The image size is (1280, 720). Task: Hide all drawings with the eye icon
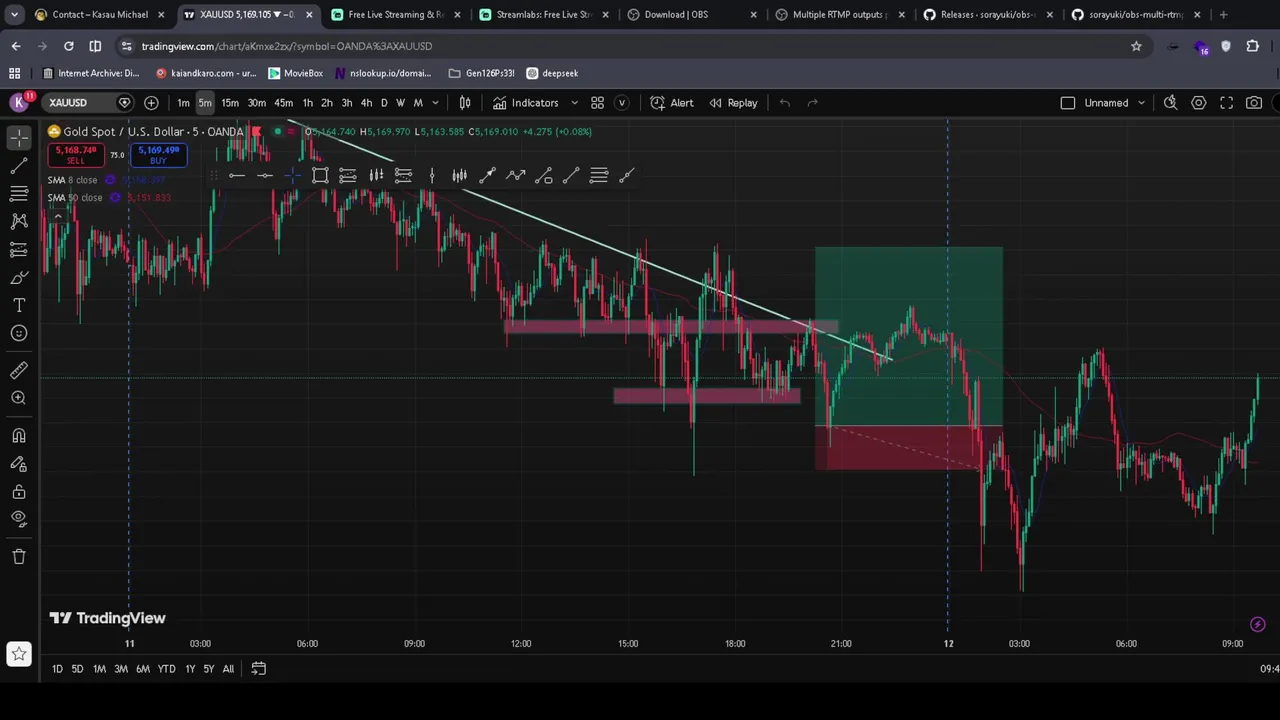pyautogui.click(x=19, y=519)
